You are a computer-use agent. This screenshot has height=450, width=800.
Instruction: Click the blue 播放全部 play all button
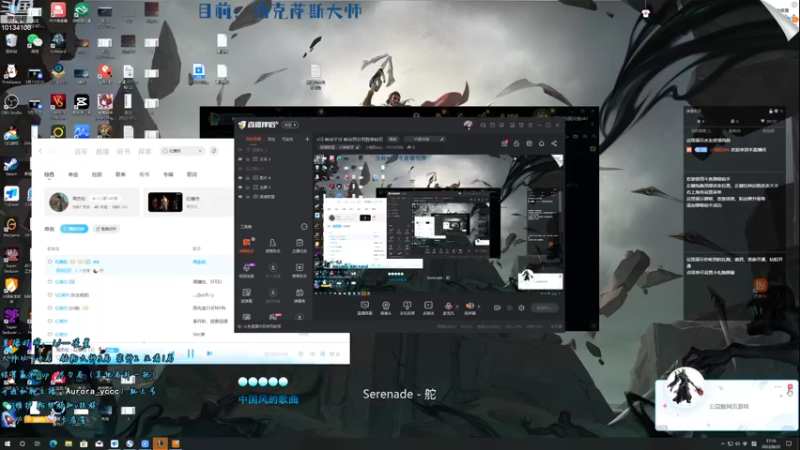pyautogui.click(x=74, y=229)
